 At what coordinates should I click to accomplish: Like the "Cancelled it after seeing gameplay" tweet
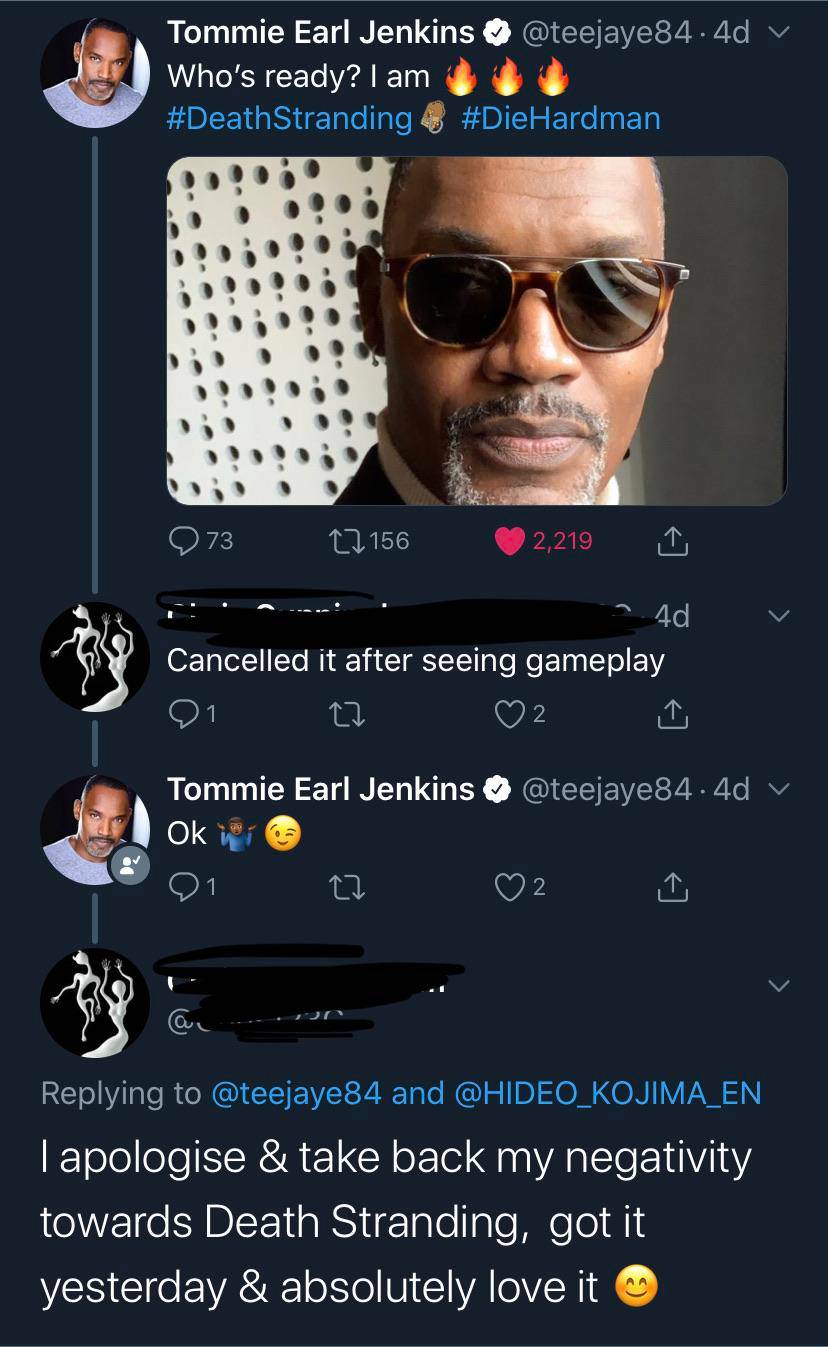(510, 714)
